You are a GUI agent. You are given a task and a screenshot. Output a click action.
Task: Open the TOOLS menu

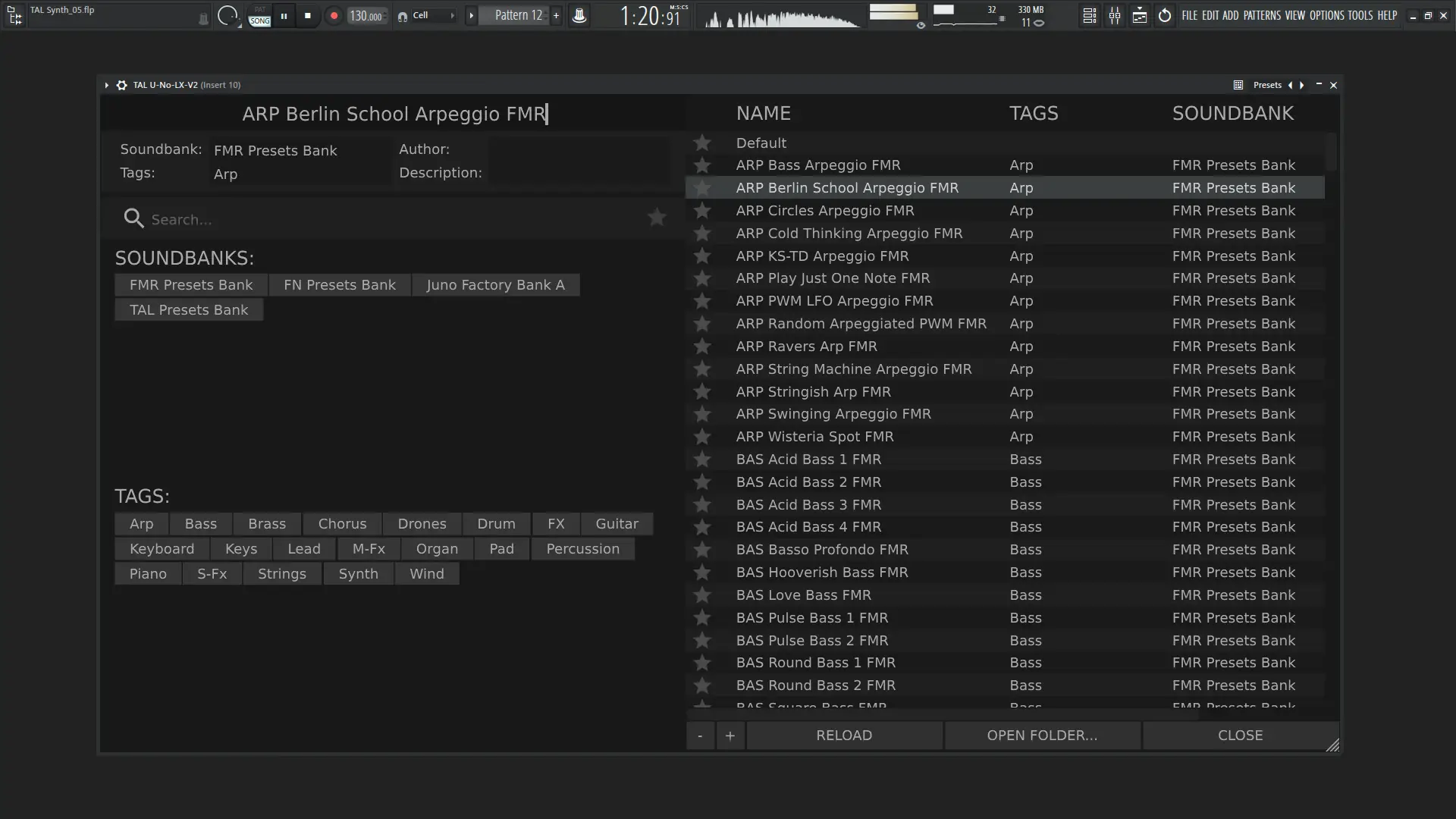coord(1360,15)
